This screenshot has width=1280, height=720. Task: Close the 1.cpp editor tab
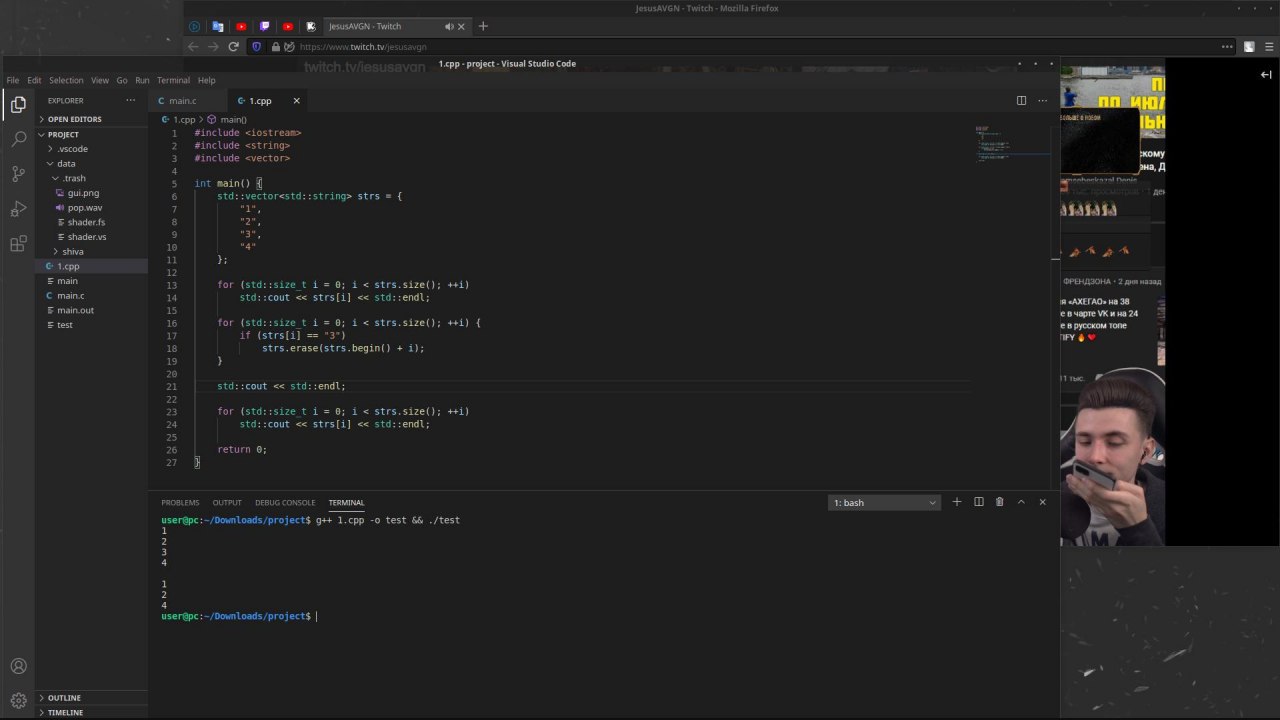pos(296,101)
